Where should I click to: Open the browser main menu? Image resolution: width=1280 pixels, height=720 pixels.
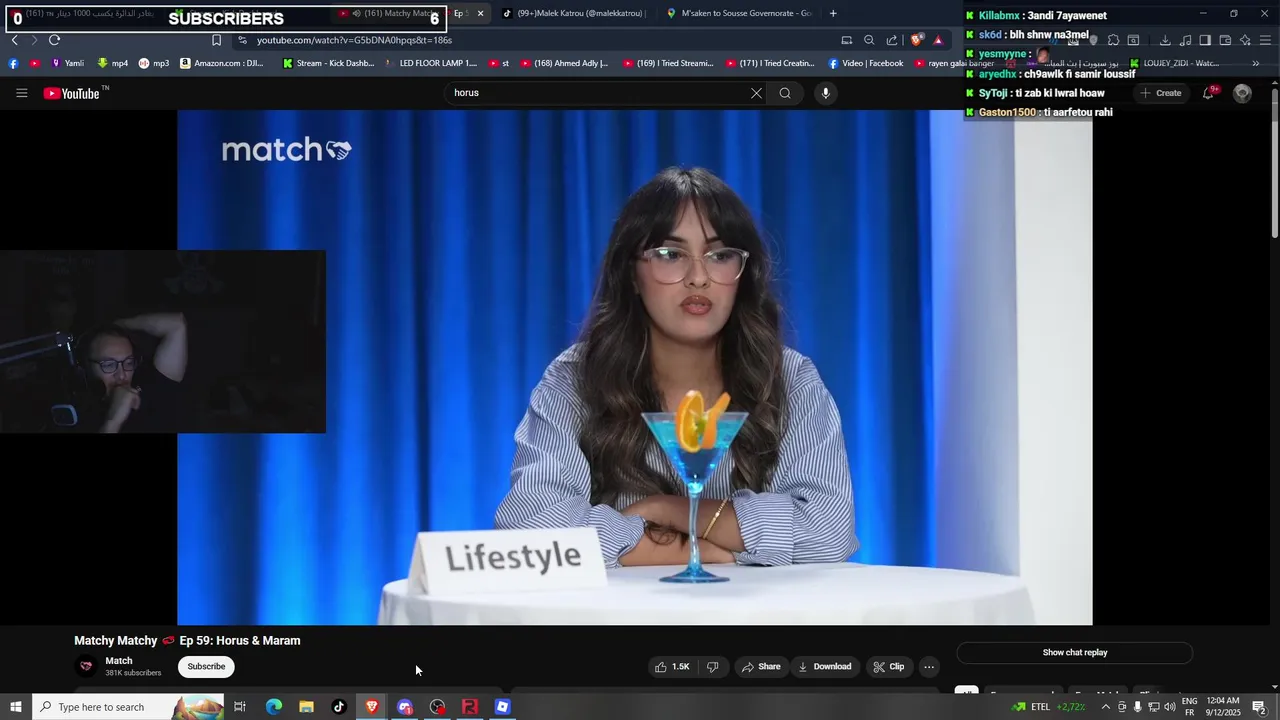tap(1265, 40)
